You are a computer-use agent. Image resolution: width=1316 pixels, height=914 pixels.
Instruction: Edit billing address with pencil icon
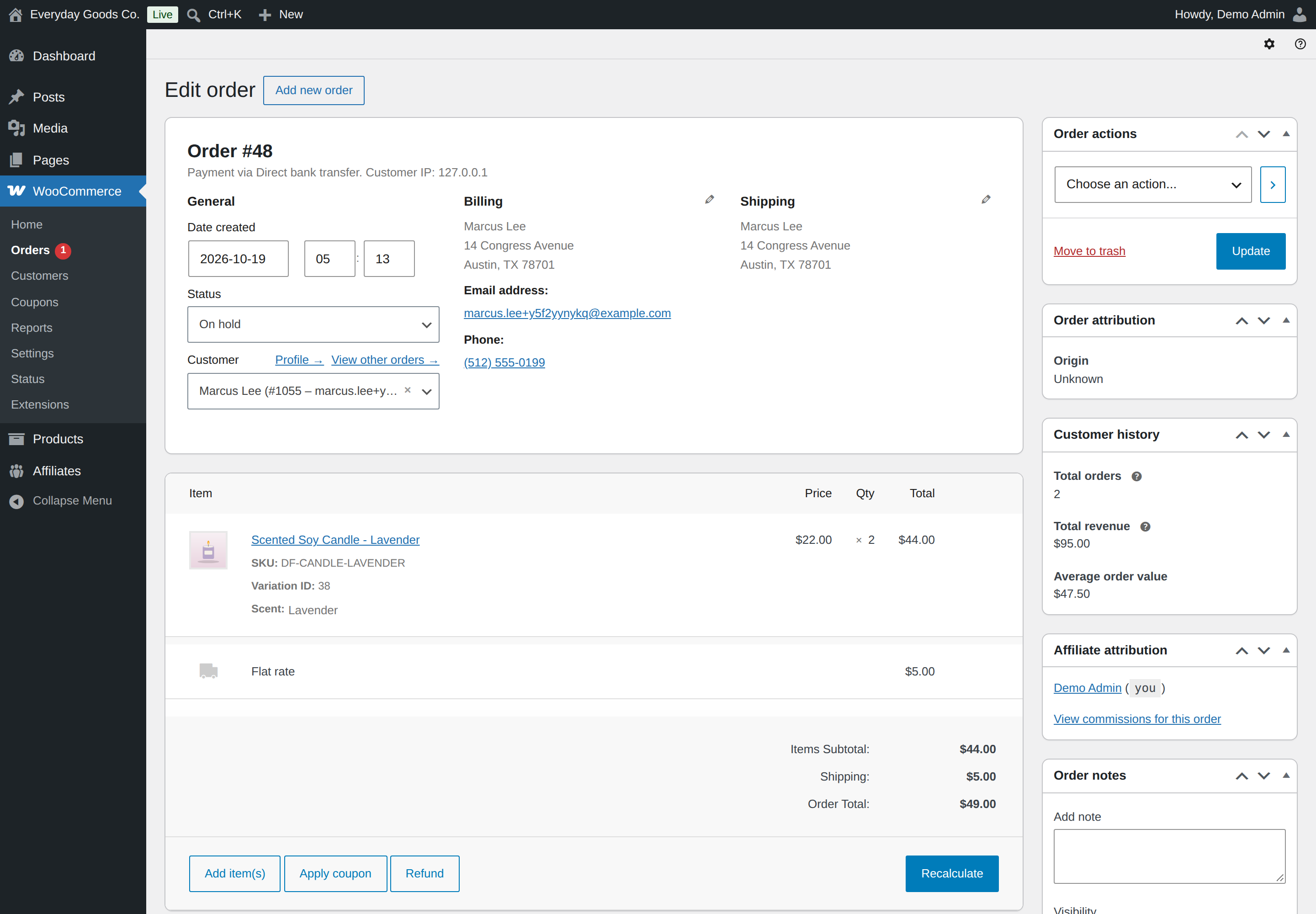click(710, 199)
